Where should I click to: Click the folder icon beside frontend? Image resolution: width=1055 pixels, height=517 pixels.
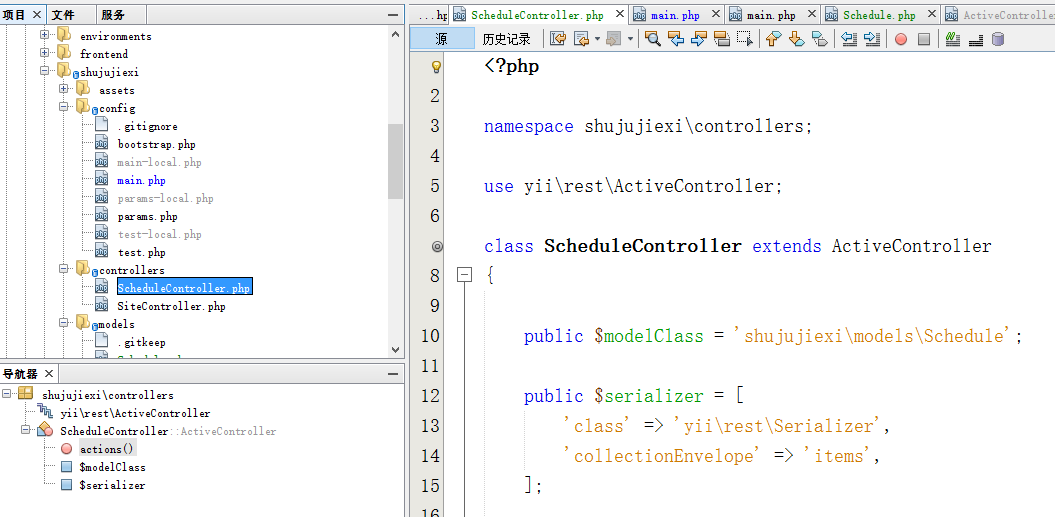pyautogui.click(x=64, y=53)
